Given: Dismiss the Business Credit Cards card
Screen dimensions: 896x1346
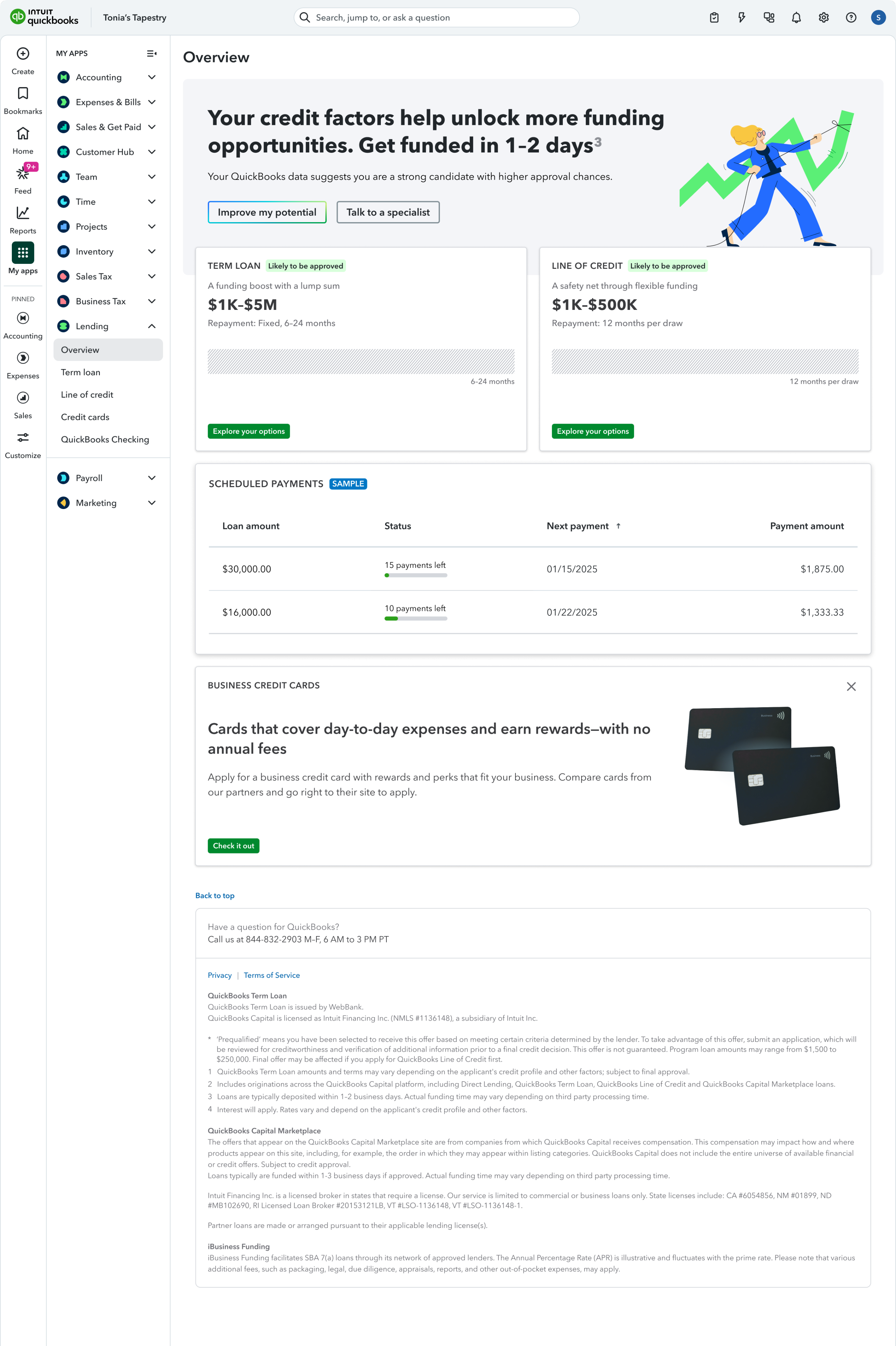Looking at the screenshot, I should [x=851, y=686].
